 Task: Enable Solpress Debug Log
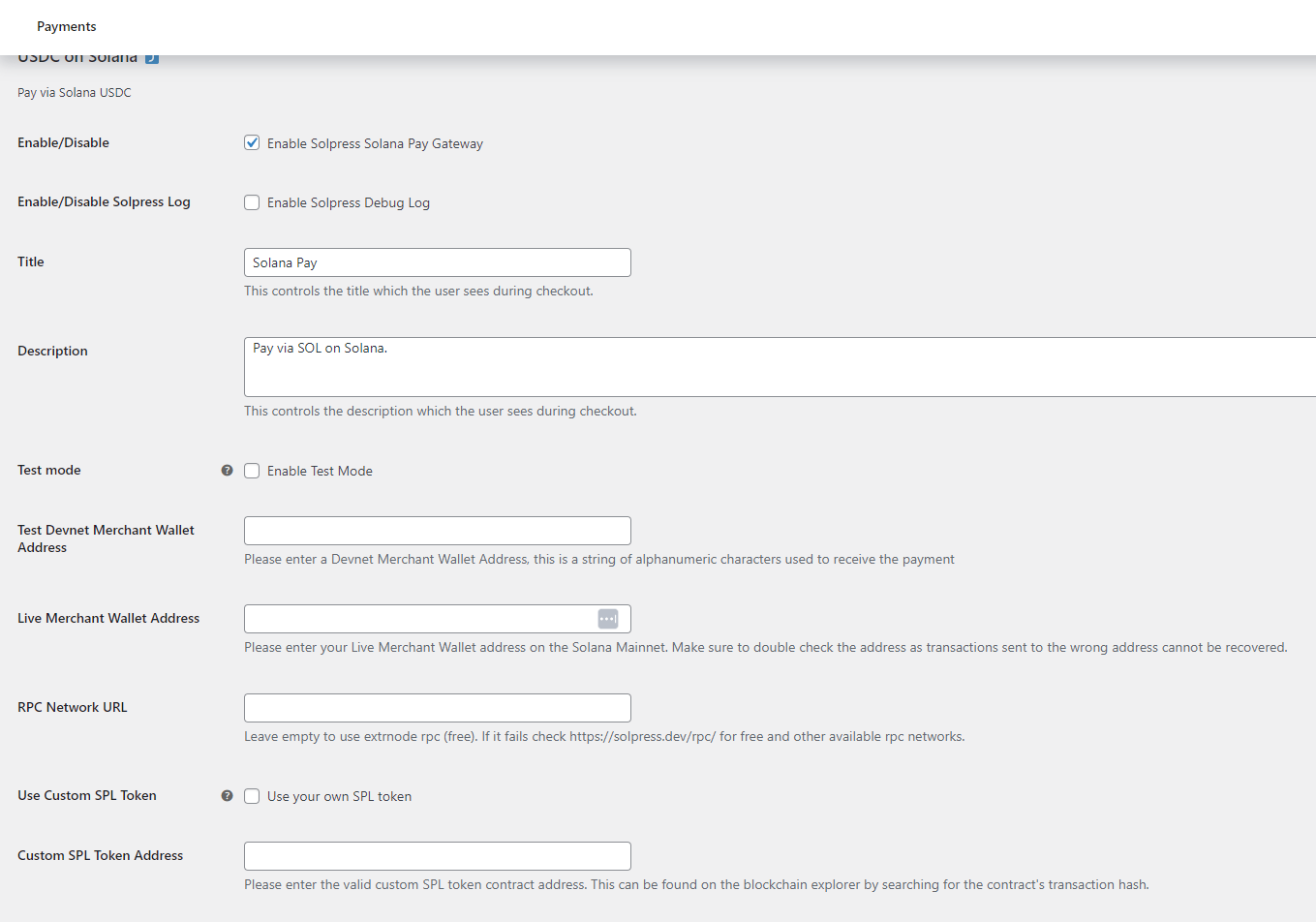[x=252, y=202]
